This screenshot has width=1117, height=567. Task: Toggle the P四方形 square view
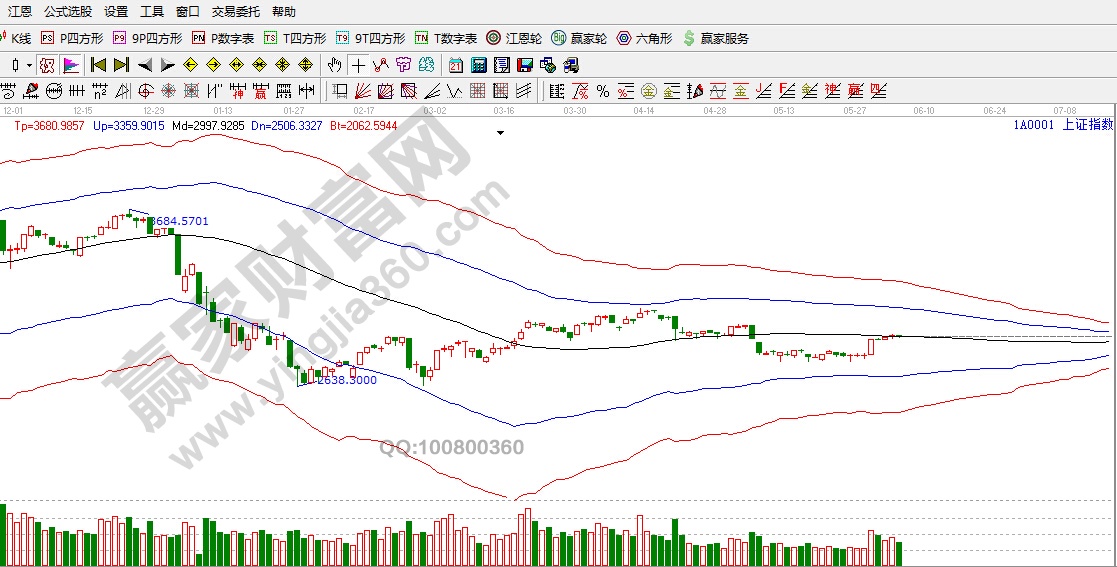click(x=72, y=38)
